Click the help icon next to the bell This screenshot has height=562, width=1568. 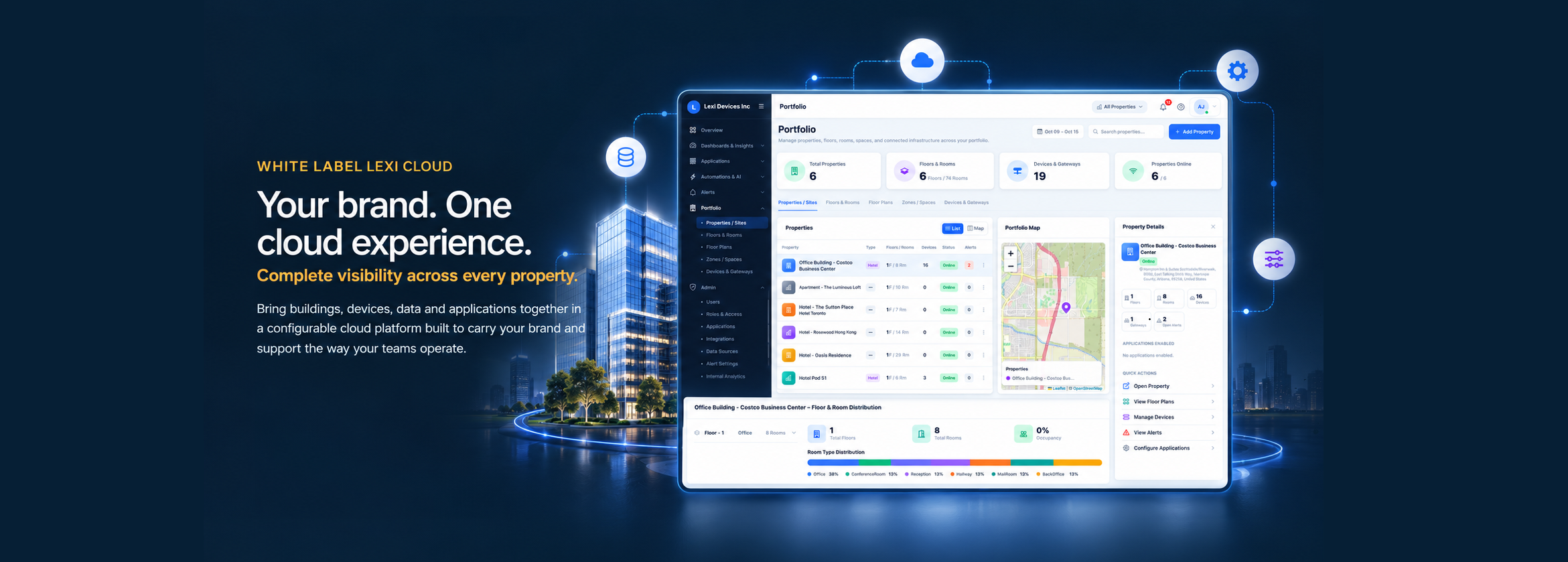(1181, 107)
